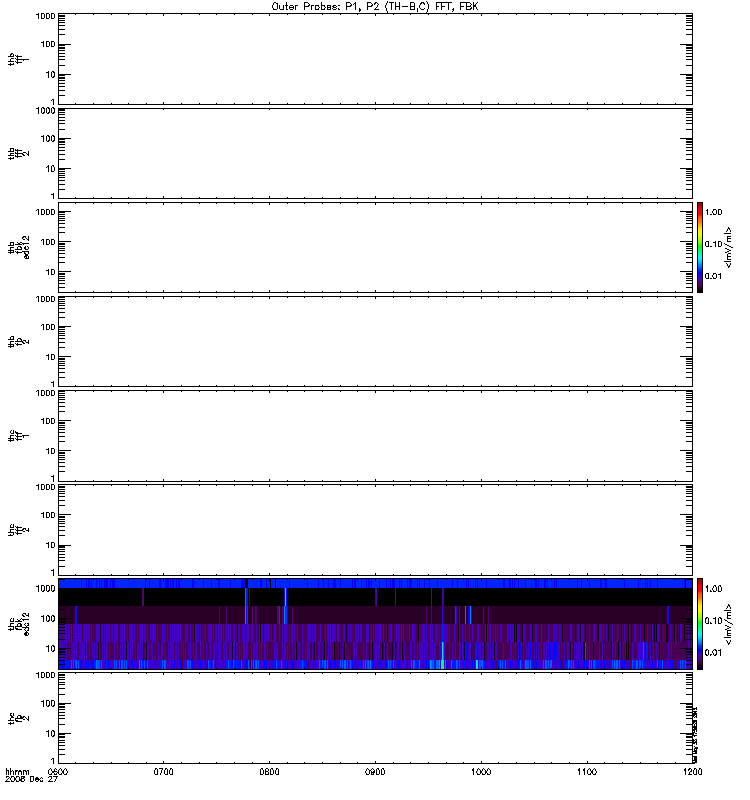This screenshot has width=750, height=800.
Task: Click the "1100" time axis label
Action: (x=587, y=772)
